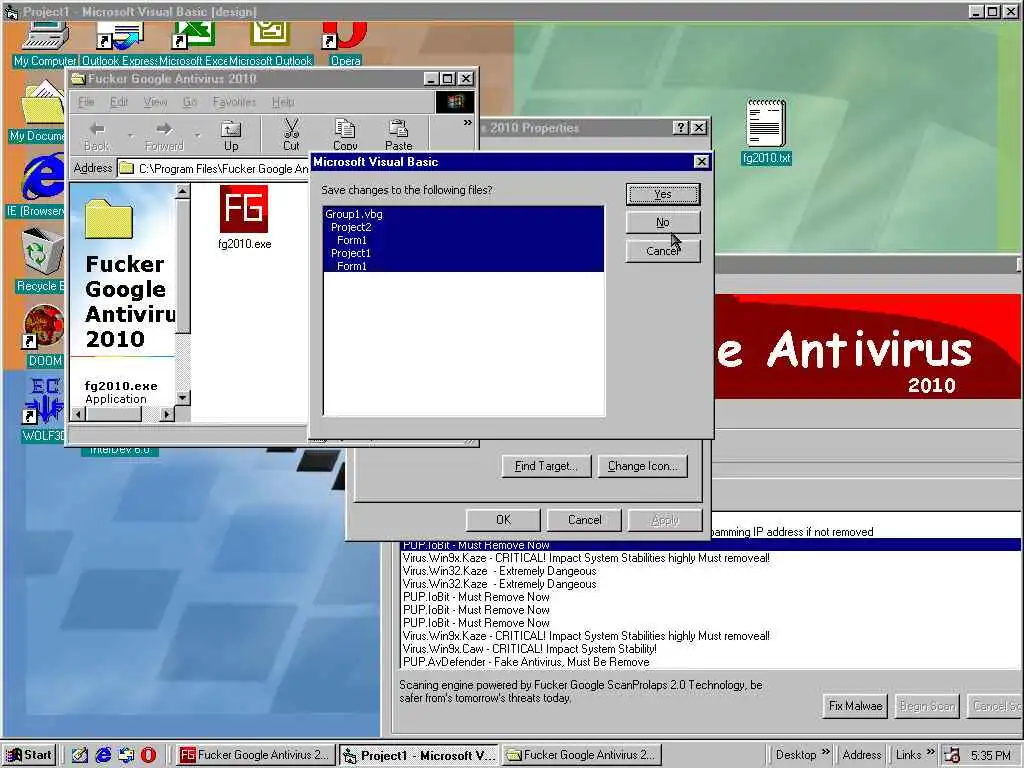This screenshot has width=1024, height=768.
Task: Expand the Links toolbar chevron in taskbar
Action: click(931, 753)
